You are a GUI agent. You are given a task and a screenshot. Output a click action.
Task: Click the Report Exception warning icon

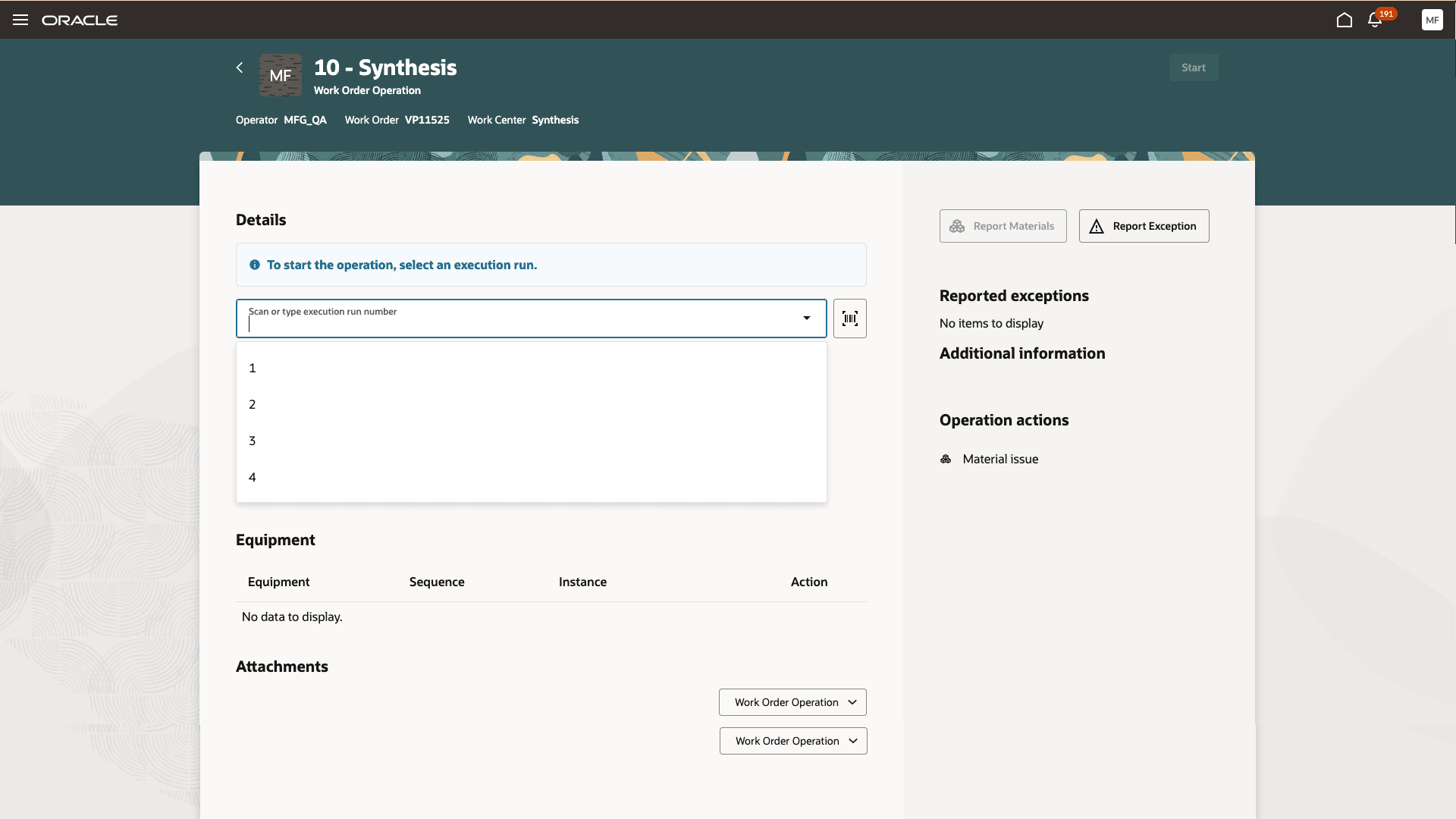[1097, 226]
